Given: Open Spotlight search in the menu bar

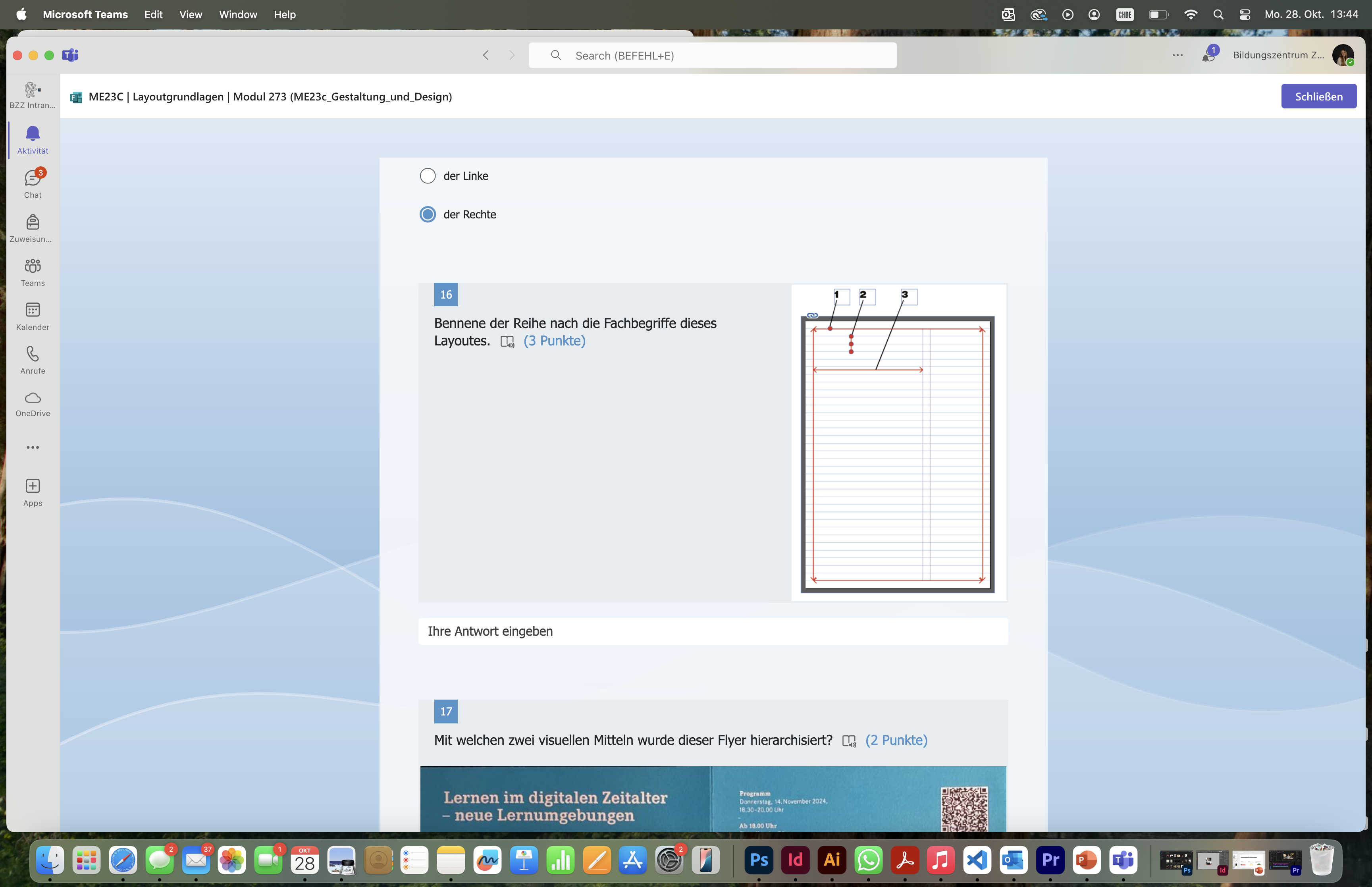Looking at the screenshot, I should point(1218,14).
